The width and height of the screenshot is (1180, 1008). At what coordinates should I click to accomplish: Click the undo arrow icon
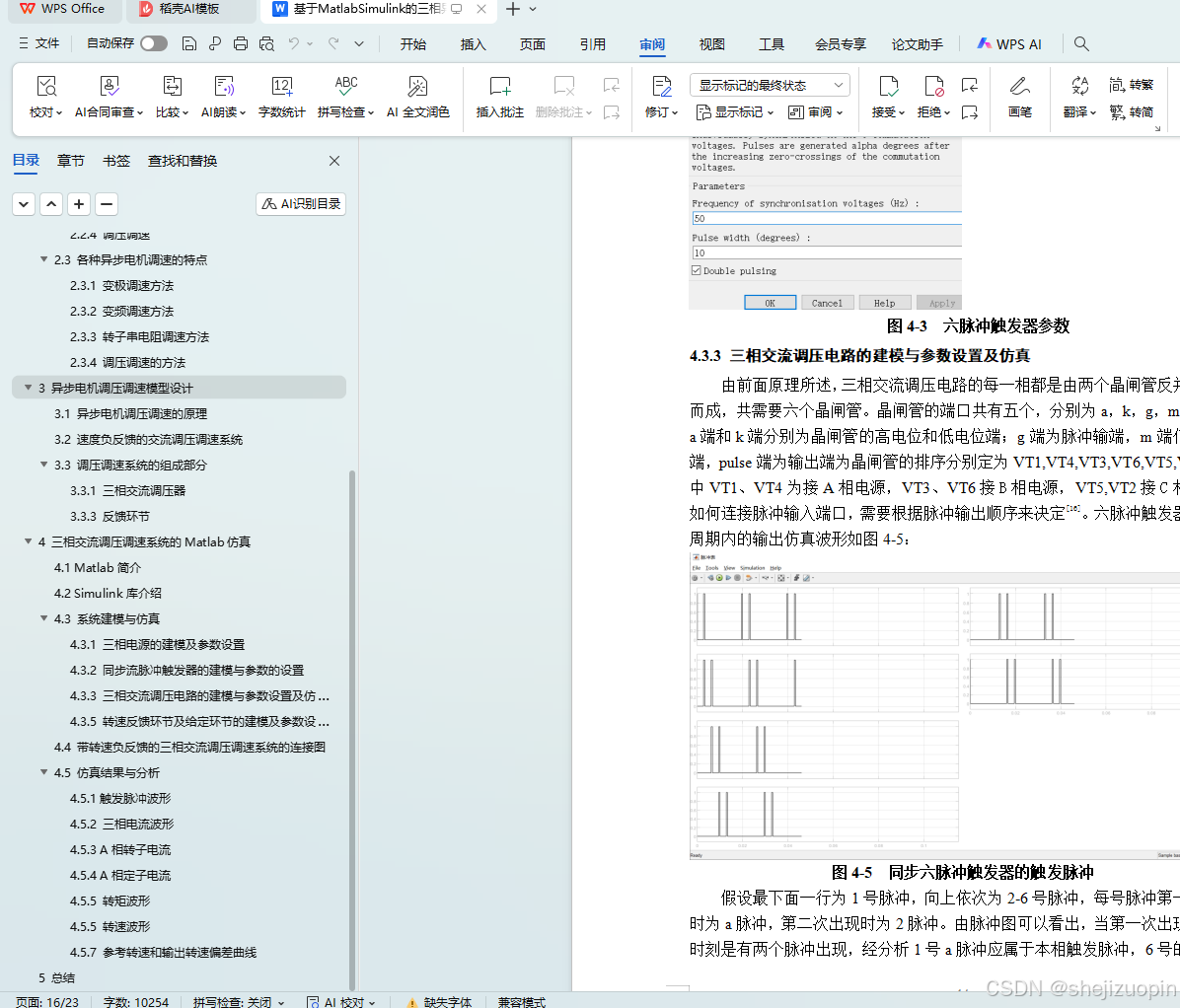coord(294,43)
